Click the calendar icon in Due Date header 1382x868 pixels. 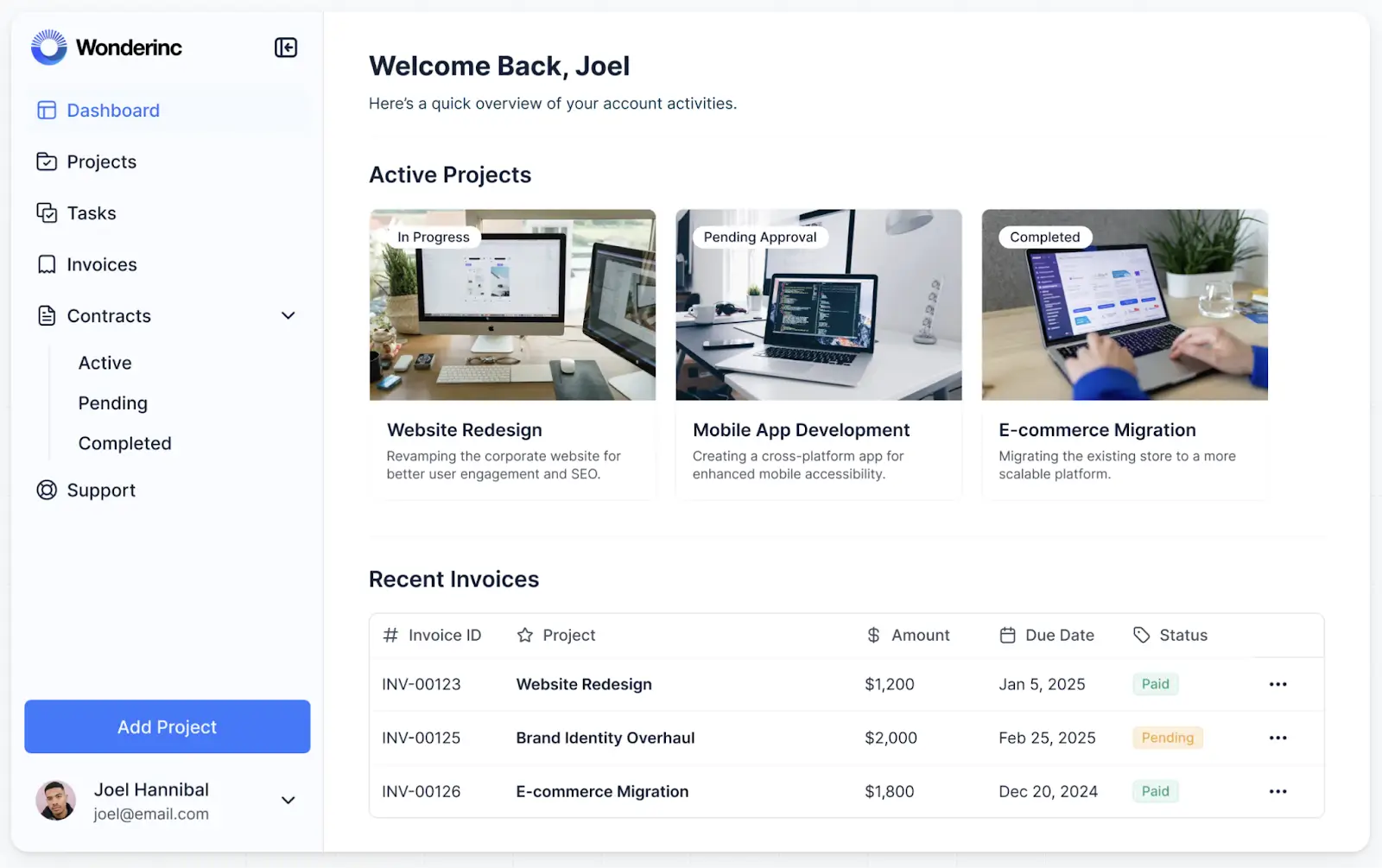pyautogui.click(x=1007, y=635)
